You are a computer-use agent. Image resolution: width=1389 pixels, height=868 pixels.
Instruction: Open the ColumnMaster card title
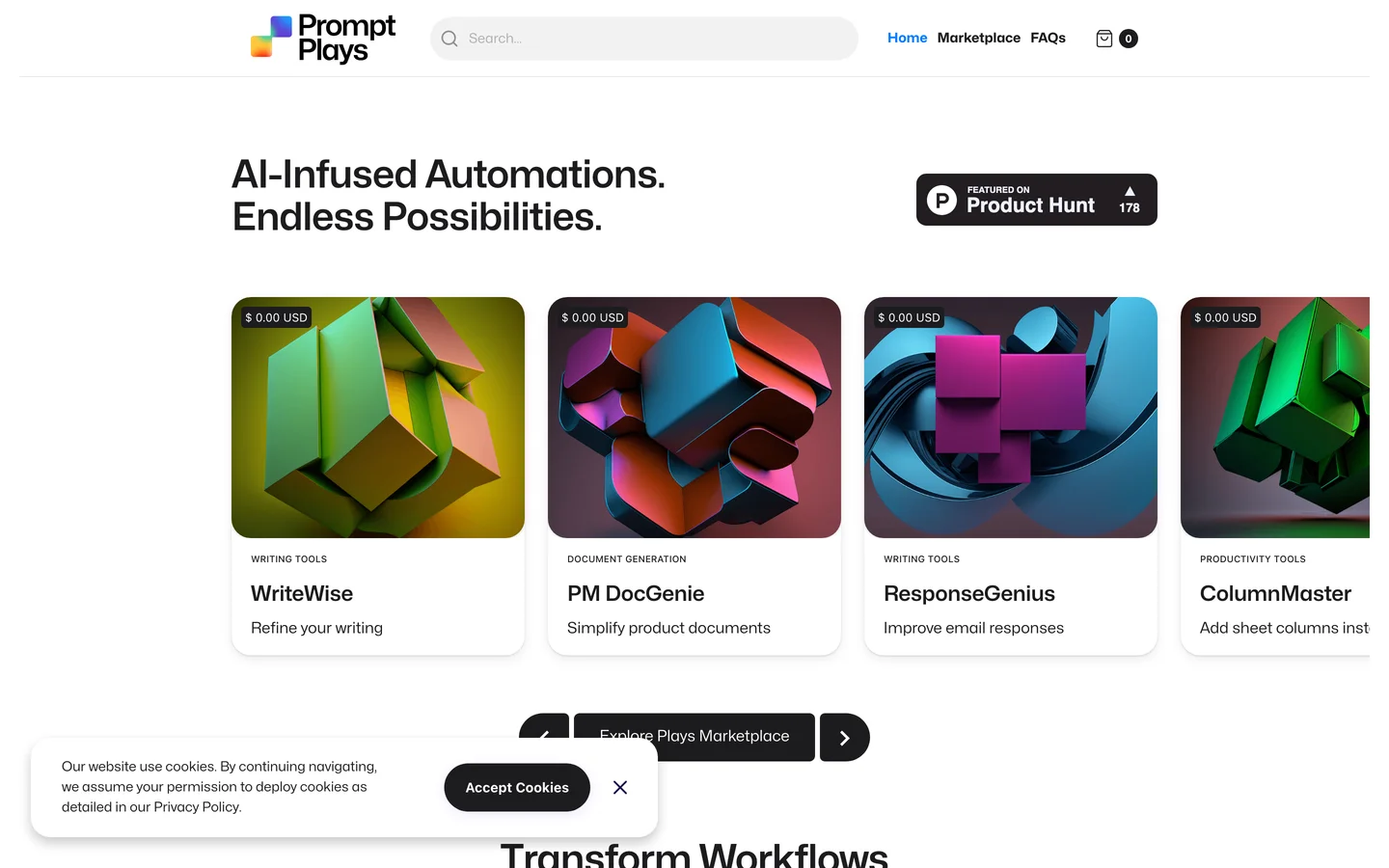point(1275,594)
